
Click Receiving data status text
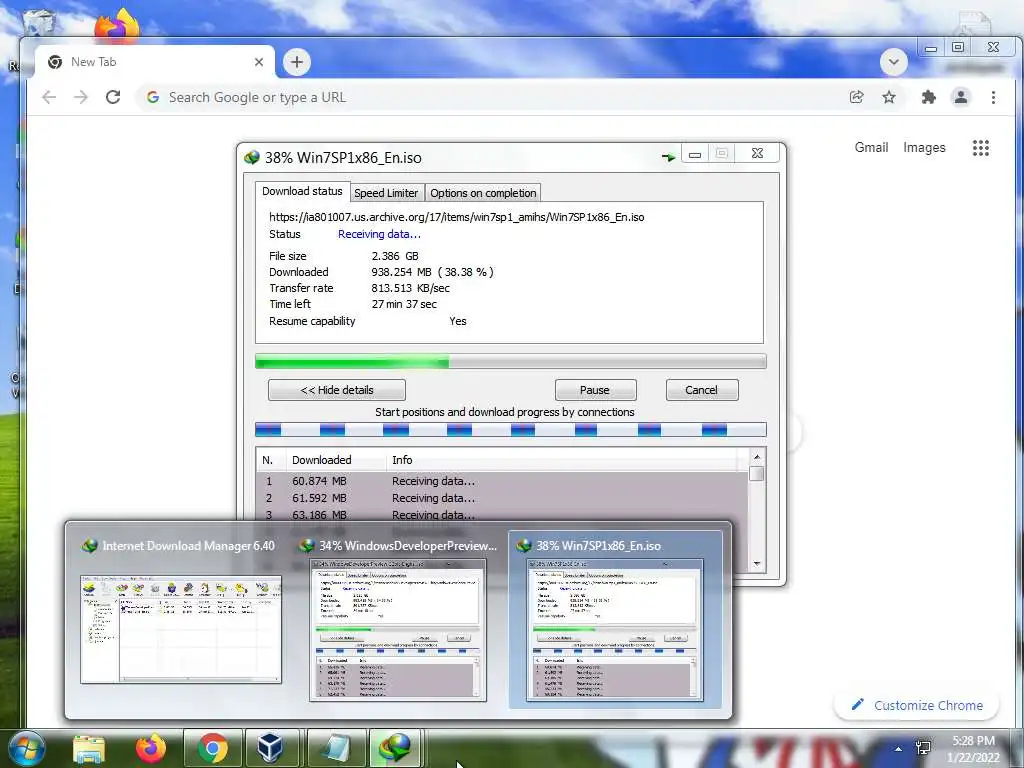coord(379,234)
